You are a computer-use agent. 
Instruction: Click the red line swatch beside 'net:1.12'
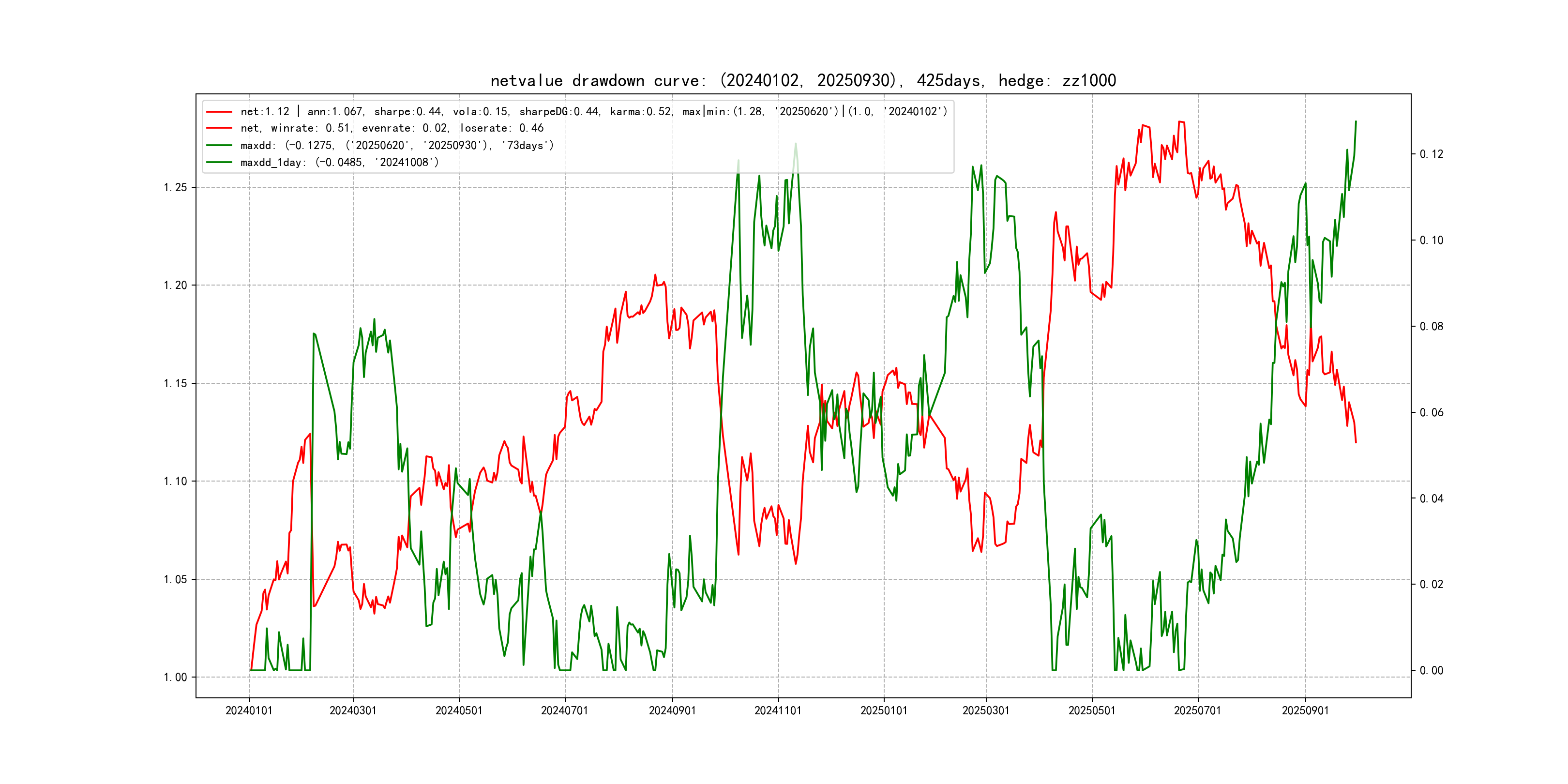219,111
